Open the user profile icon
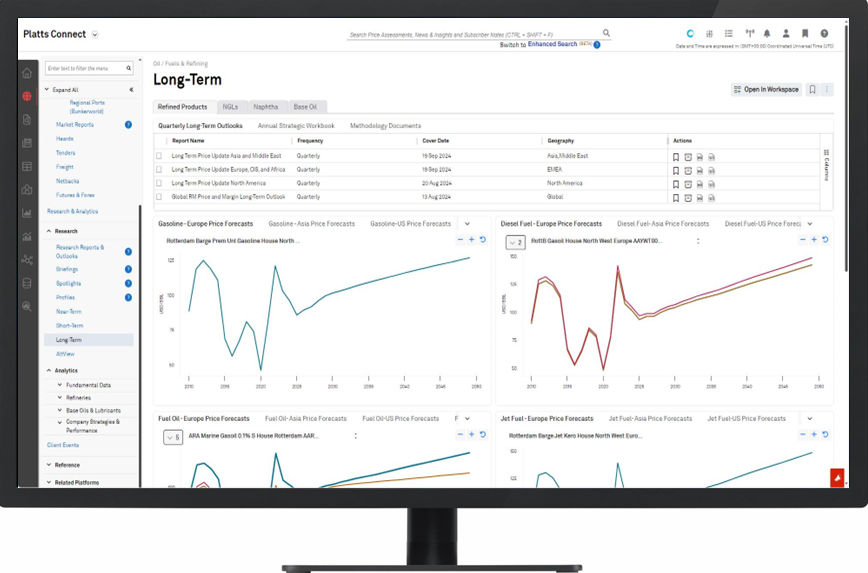This screenshot has height=573, width=868. click(x=786, y=33)
